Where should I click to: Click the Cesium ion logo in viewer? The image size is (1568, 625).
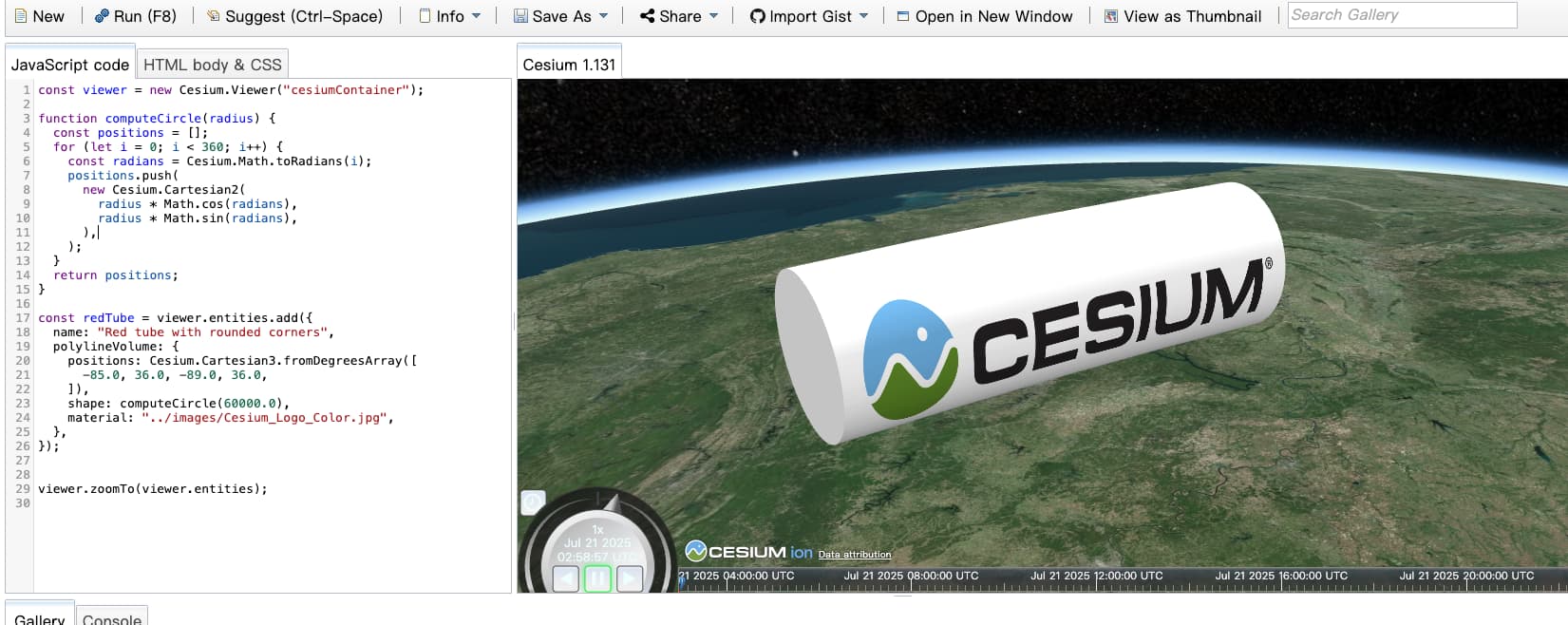pyautogui.click(x=748, y=552)
